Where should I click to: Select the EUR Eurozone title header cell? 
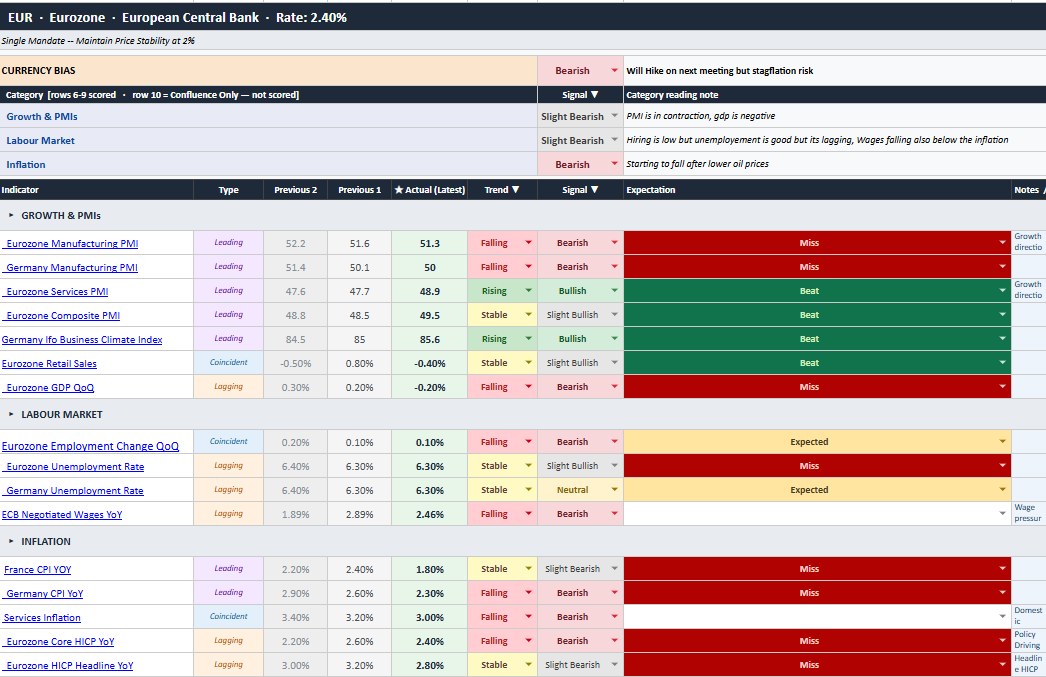[x=523, y=17]
